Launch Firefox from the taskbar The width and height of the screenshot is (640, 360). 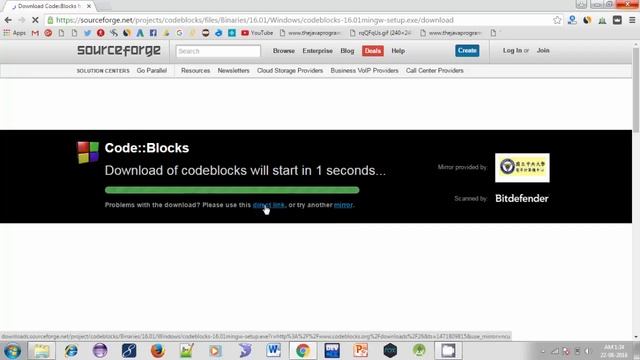click(x=158, y=351)
